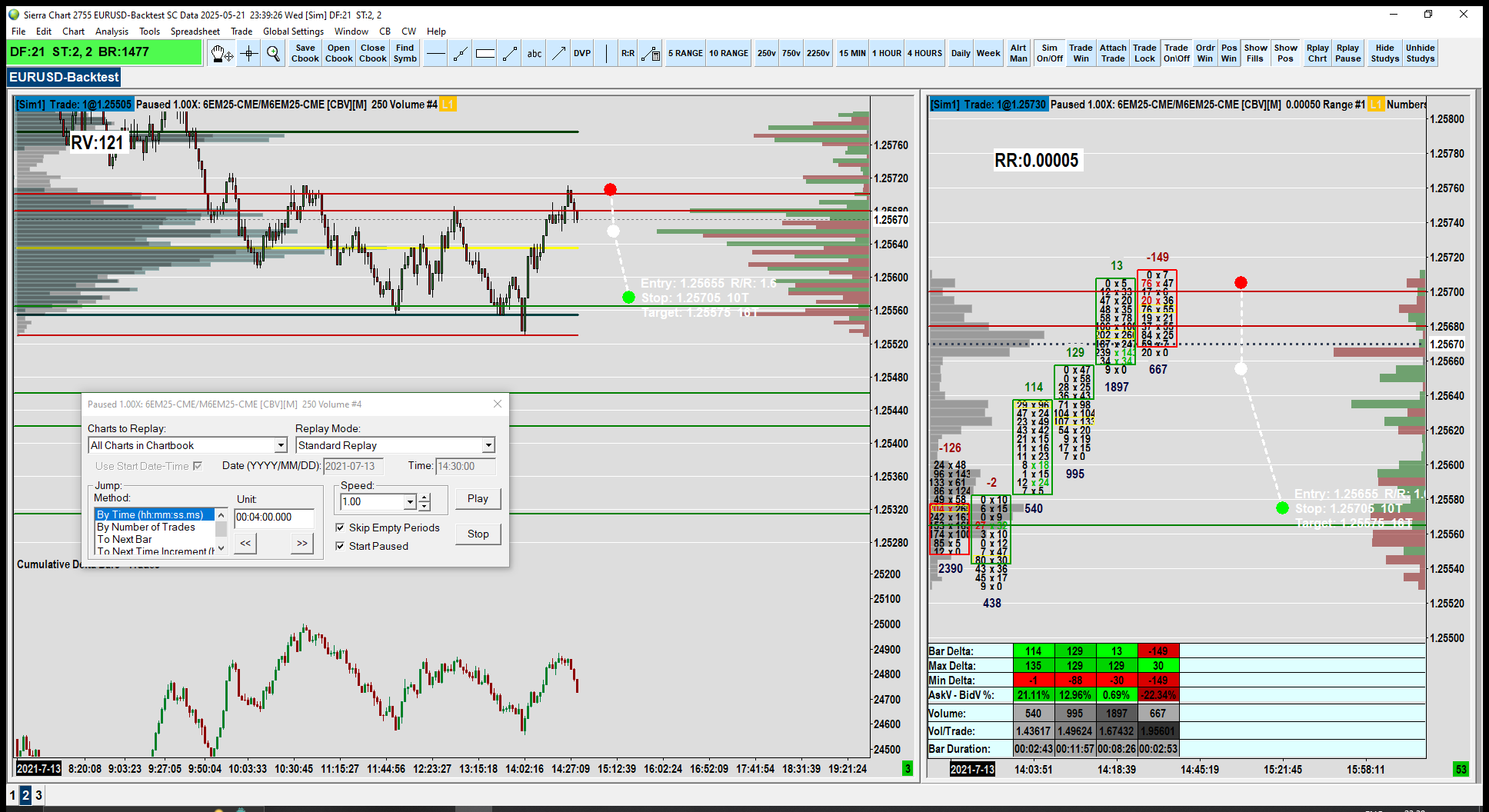Click the R:R risk reward tool

tap(628, 53)
